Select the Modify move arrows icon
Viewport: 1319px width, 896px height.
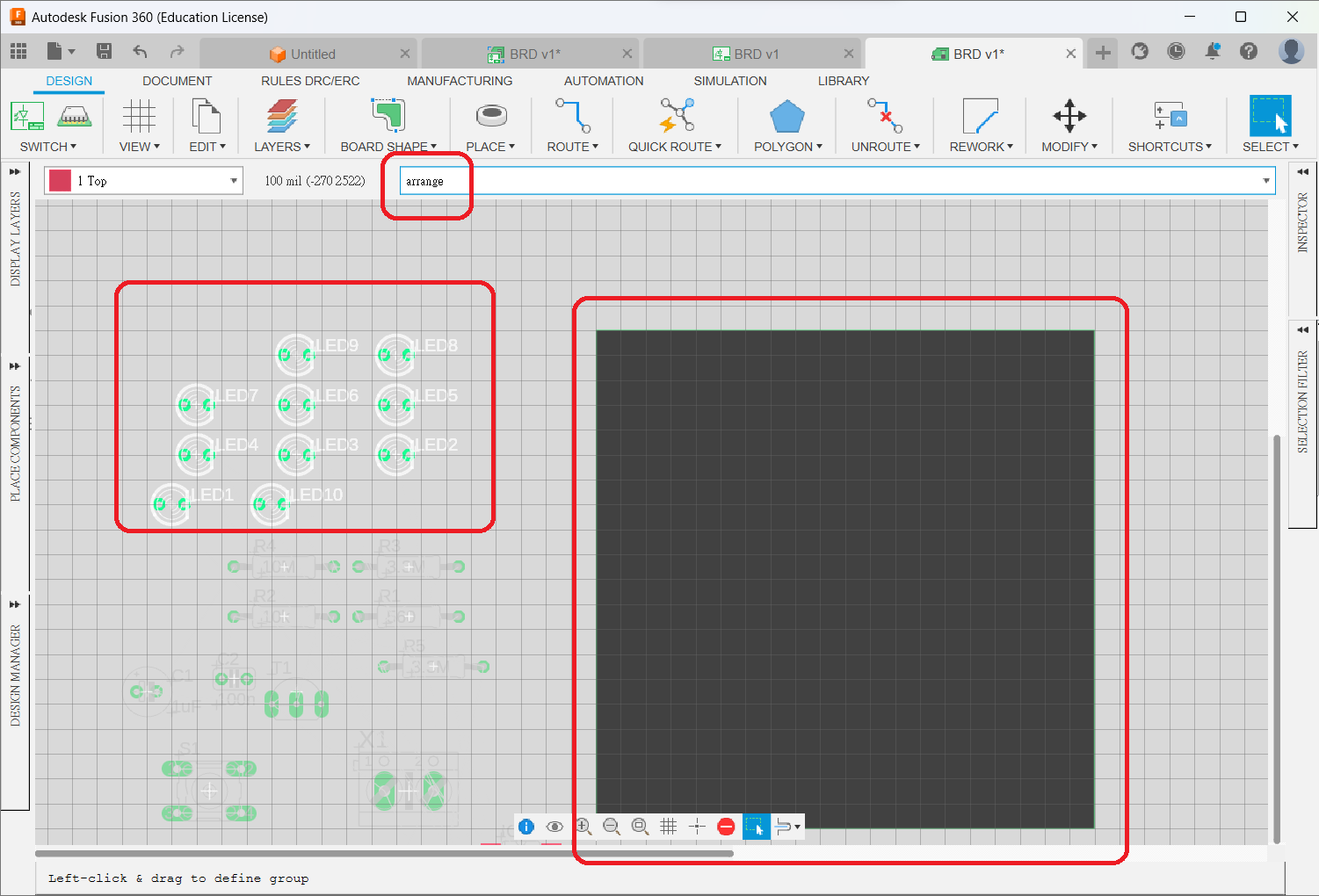click(x=1069, y=117)
